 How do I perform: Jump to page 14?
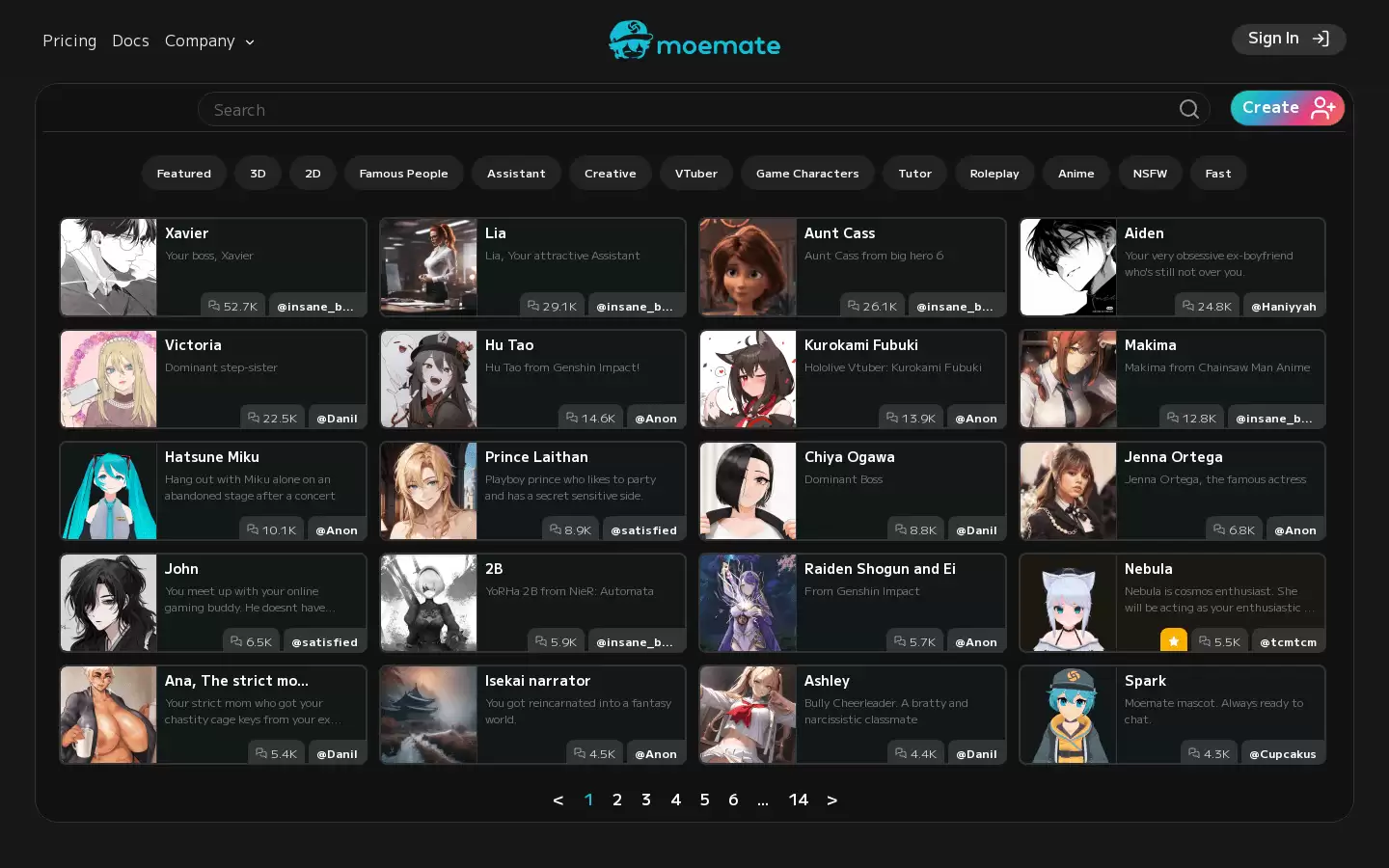(x=798, y=800)
